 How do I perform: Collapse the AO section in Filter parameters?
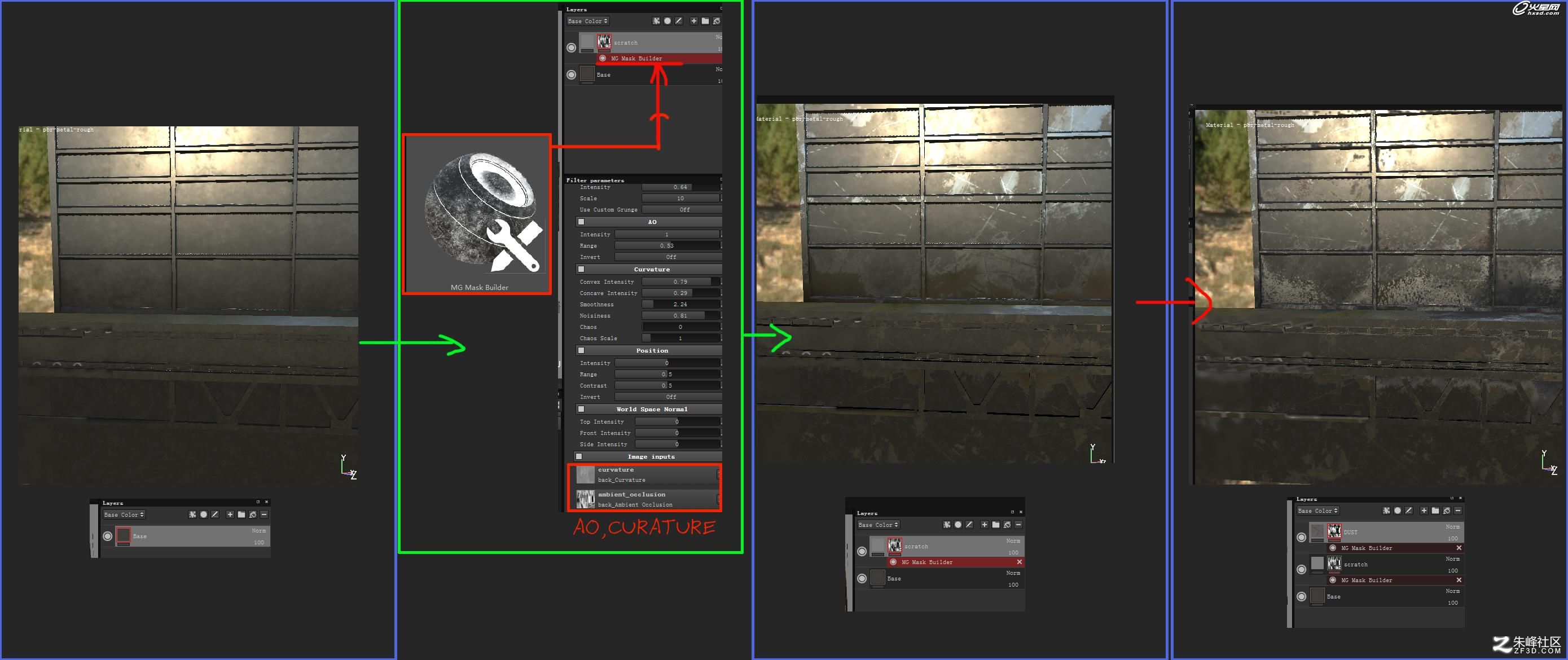(581, 222)
